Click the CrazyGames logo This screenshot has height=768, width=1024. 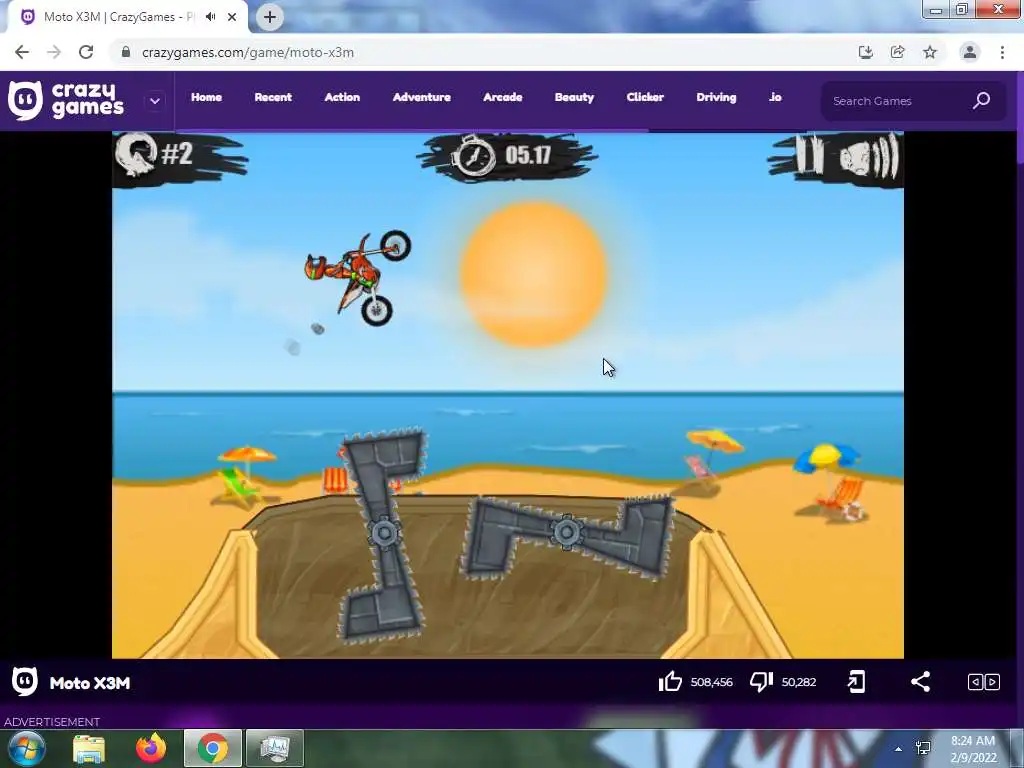(x=66, y=101)
